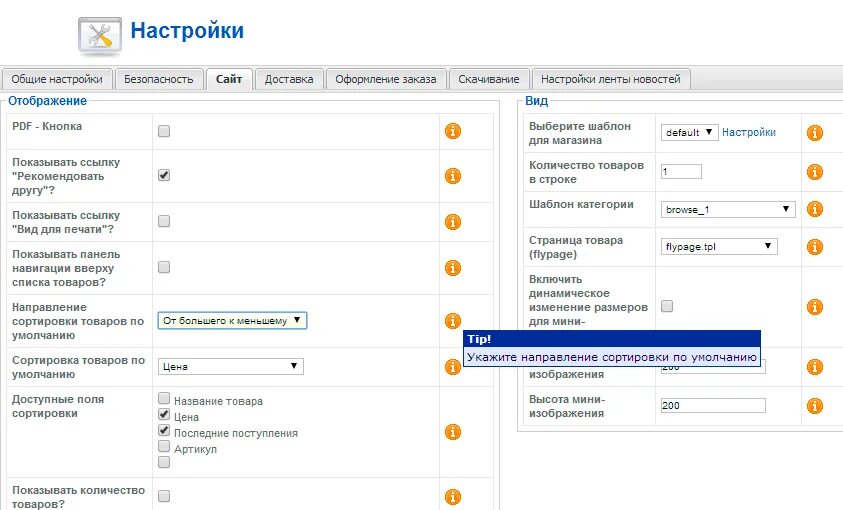Uncheck the Цена sort field checkbox
Viewport: 843px width, 510px height.
pyautogui.click(x=164, y=414)
